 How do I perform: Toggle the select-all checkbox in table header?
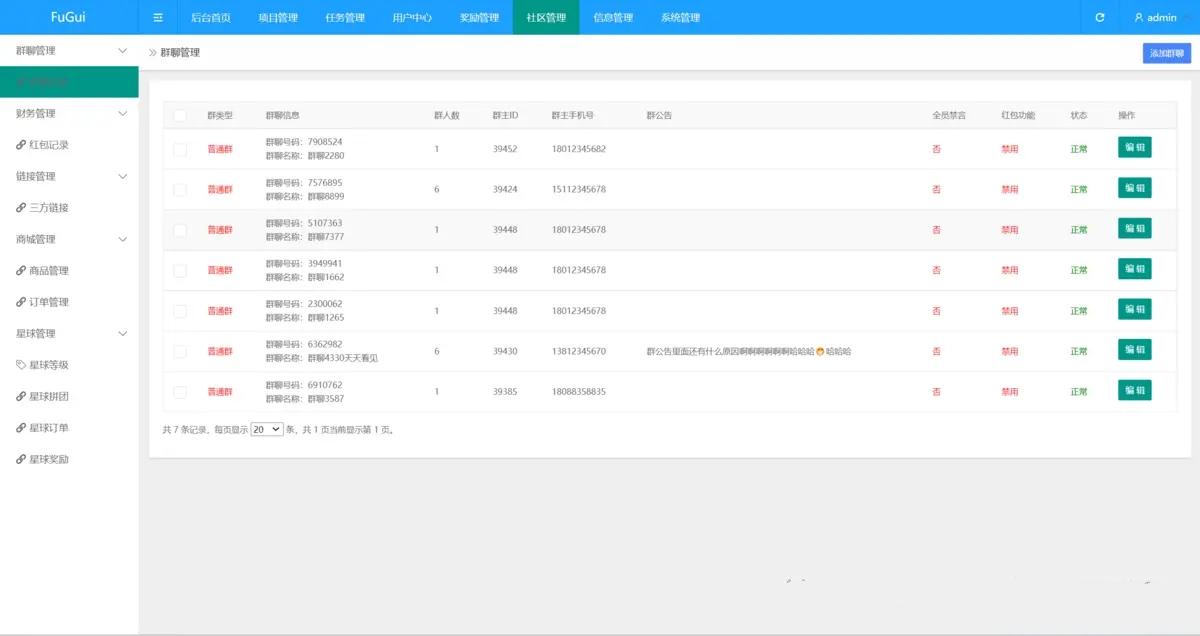tap(180, 116)
